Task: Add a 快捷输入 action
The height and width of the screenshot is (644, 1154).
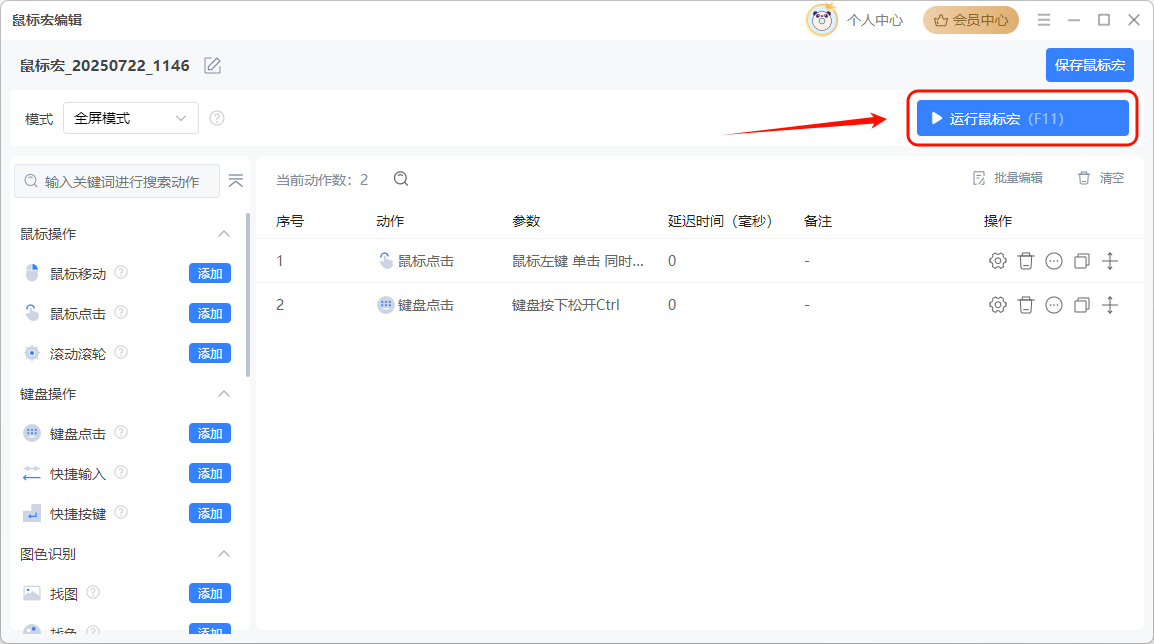Action: (x=210, y=473)
